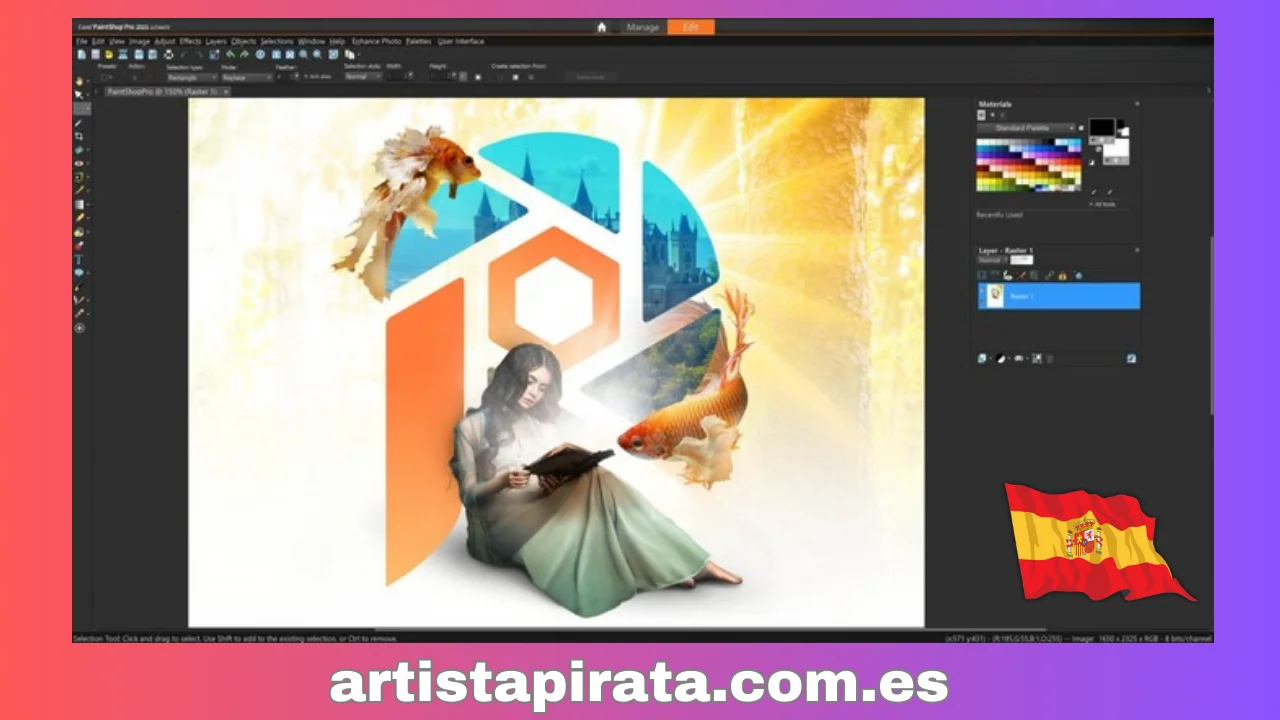The height and width of the screenshot is (720, 1280).
Task: Open the User Interface menu
Action: coord(461,41)
